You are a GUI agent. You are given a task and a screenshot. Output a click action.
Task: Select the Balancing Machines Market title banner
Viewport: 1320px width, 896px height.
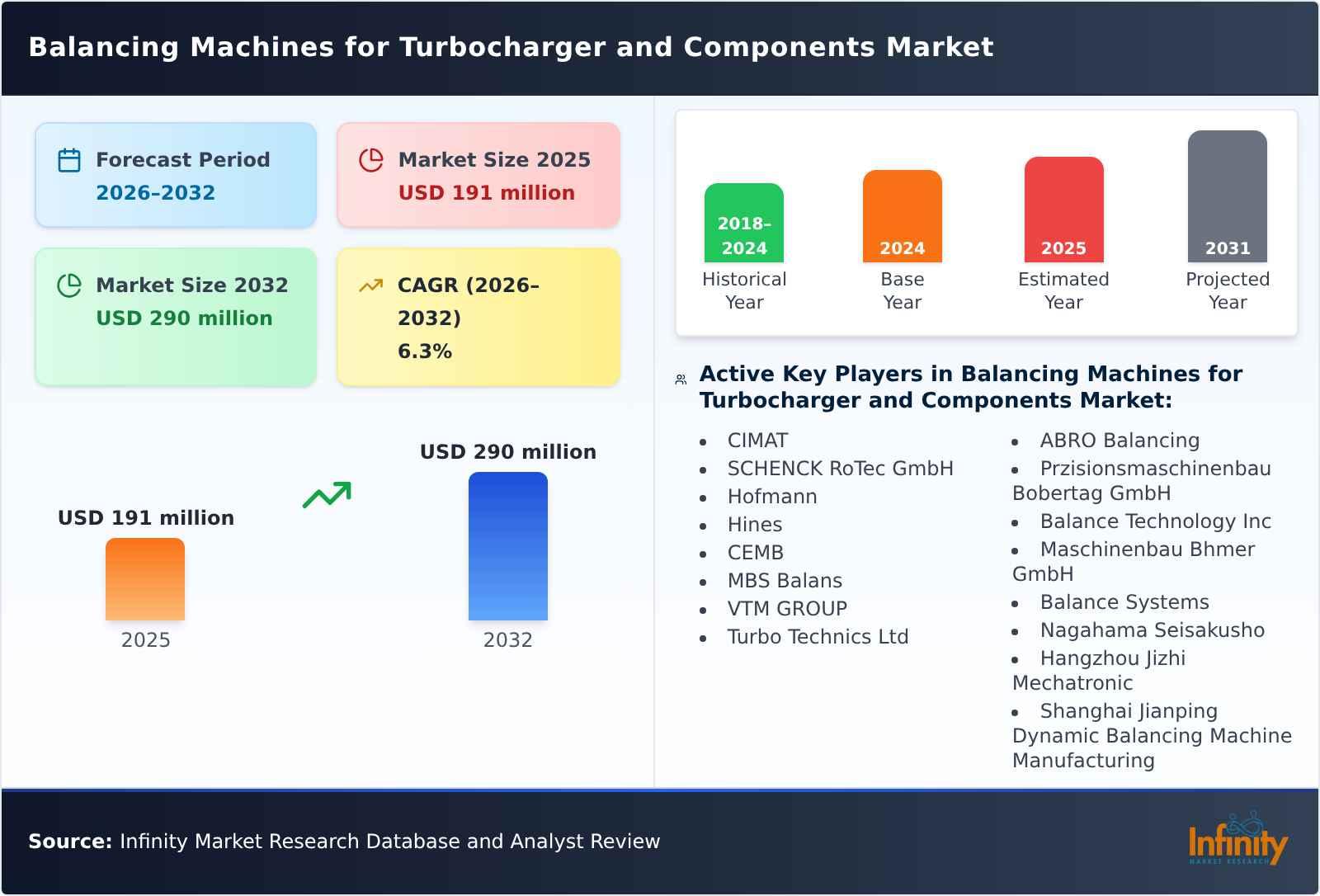(x=511, y=47)
